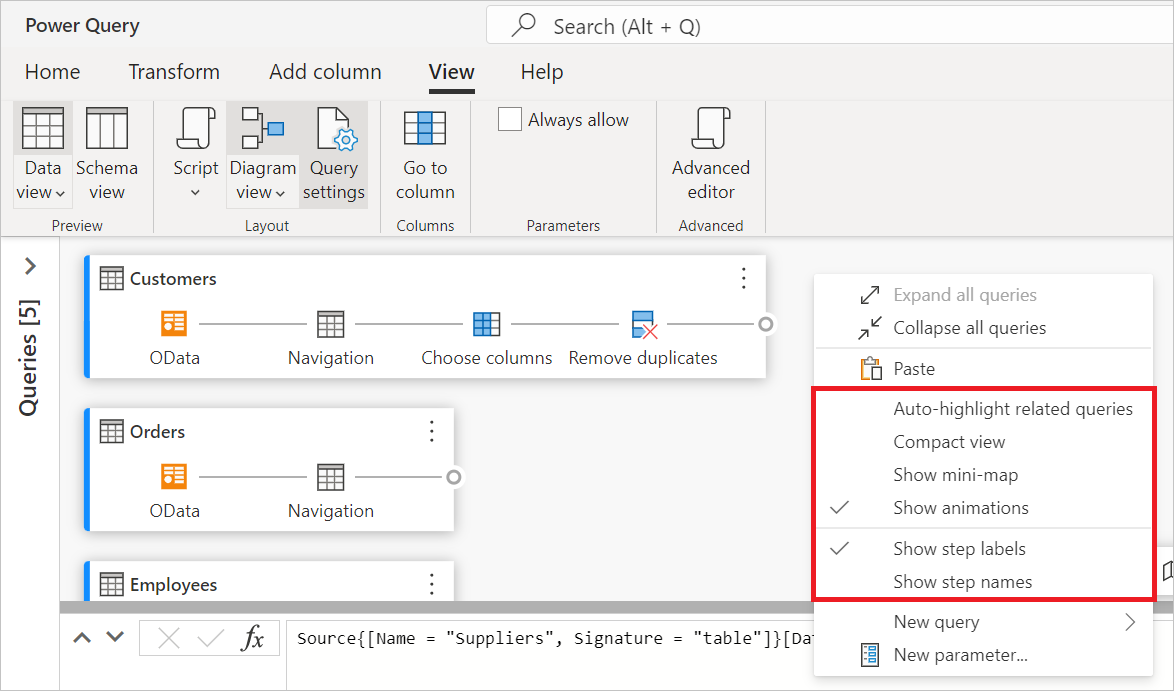The height and width of the screenshot is (691, 1174).
Task: Open the Data view dropdown arrow
Action: (61, 194)
